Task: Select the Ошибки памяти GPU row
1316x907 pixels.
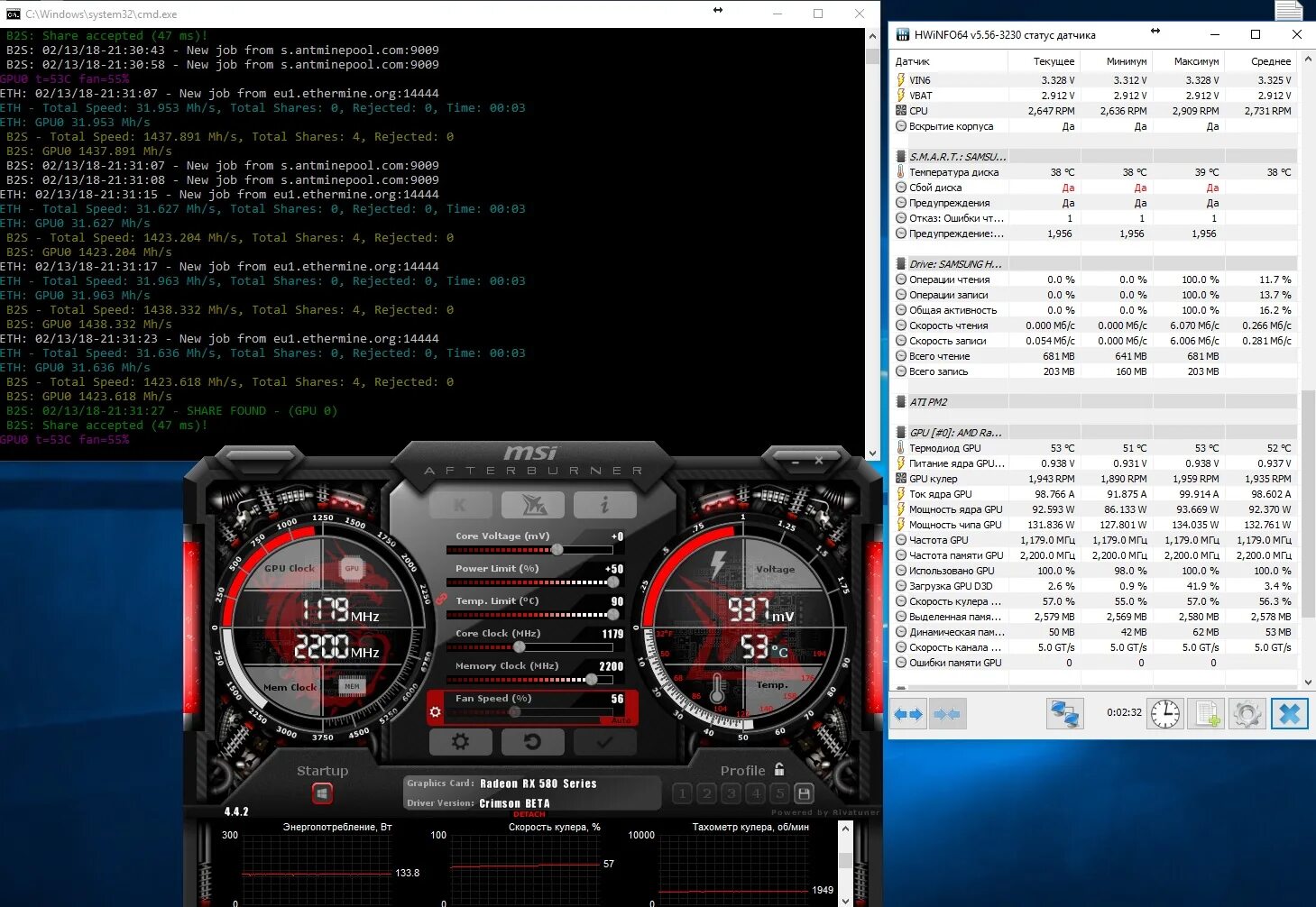Action: (x=1094, y=663)
